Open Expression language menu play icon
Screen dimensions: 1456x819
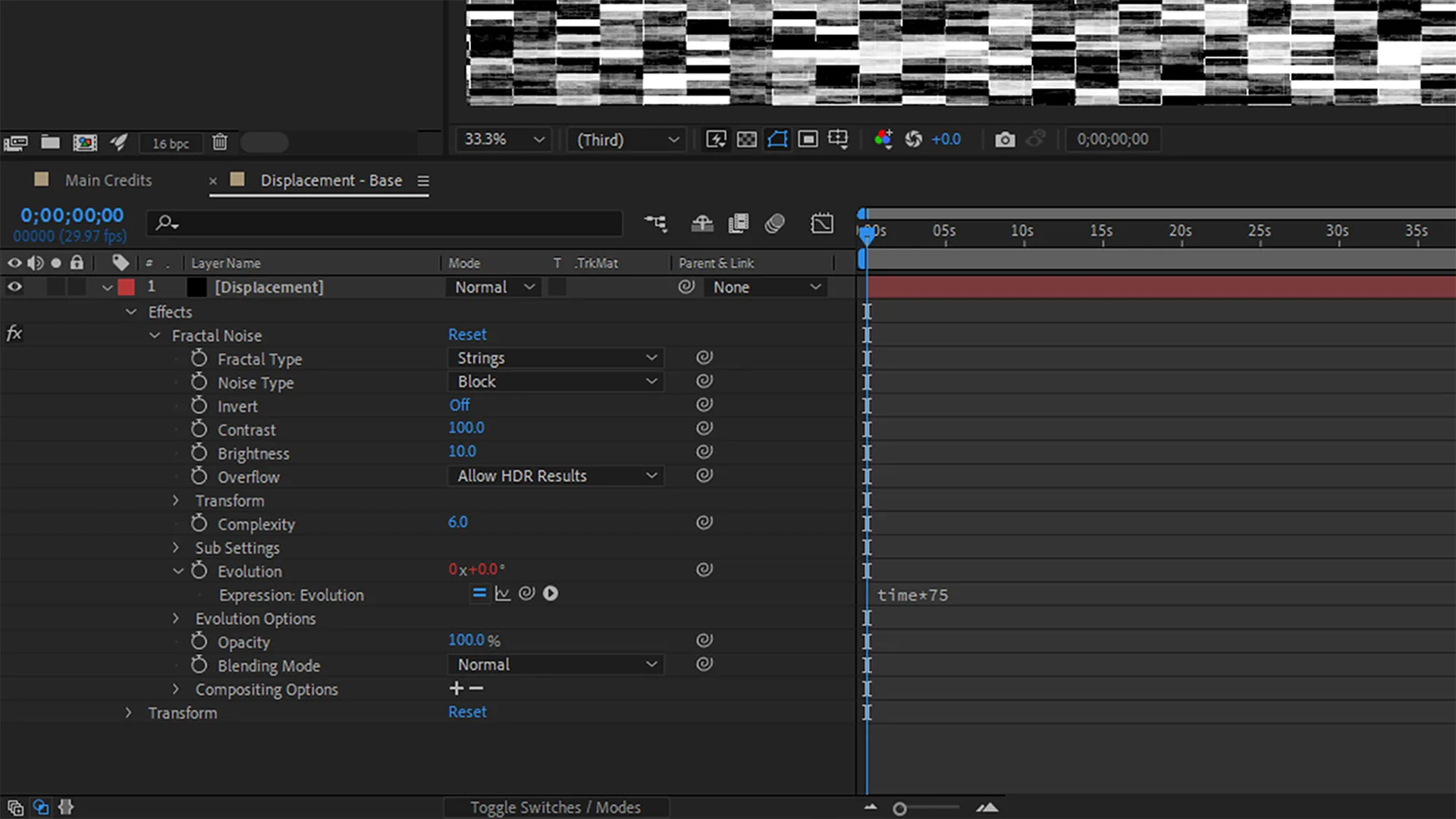click(551, 593)
